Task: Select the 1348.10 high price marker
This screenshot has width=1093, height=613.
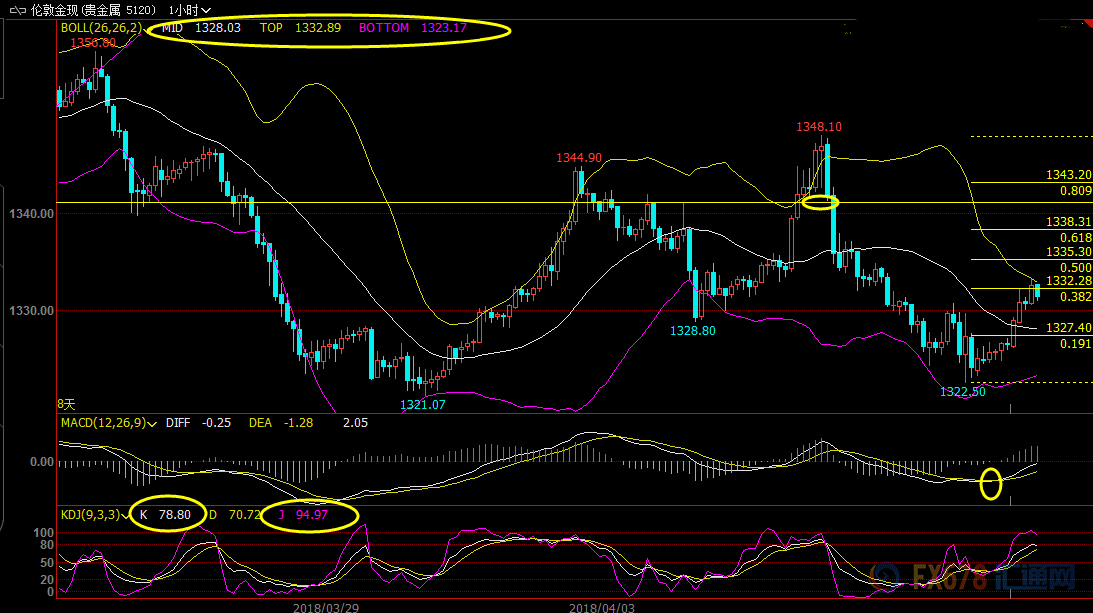Action: pyautogui.click(x=818, y=127)
